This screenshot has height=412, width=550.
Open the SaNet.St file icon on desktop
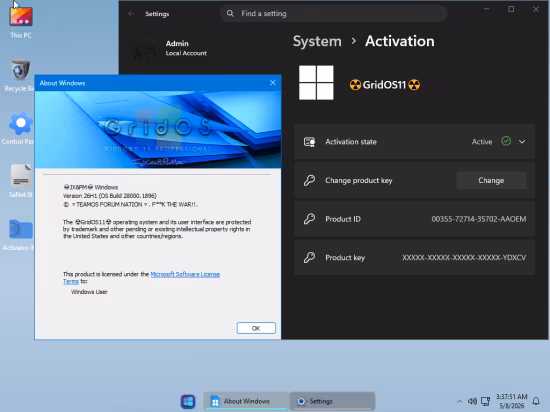20,181
